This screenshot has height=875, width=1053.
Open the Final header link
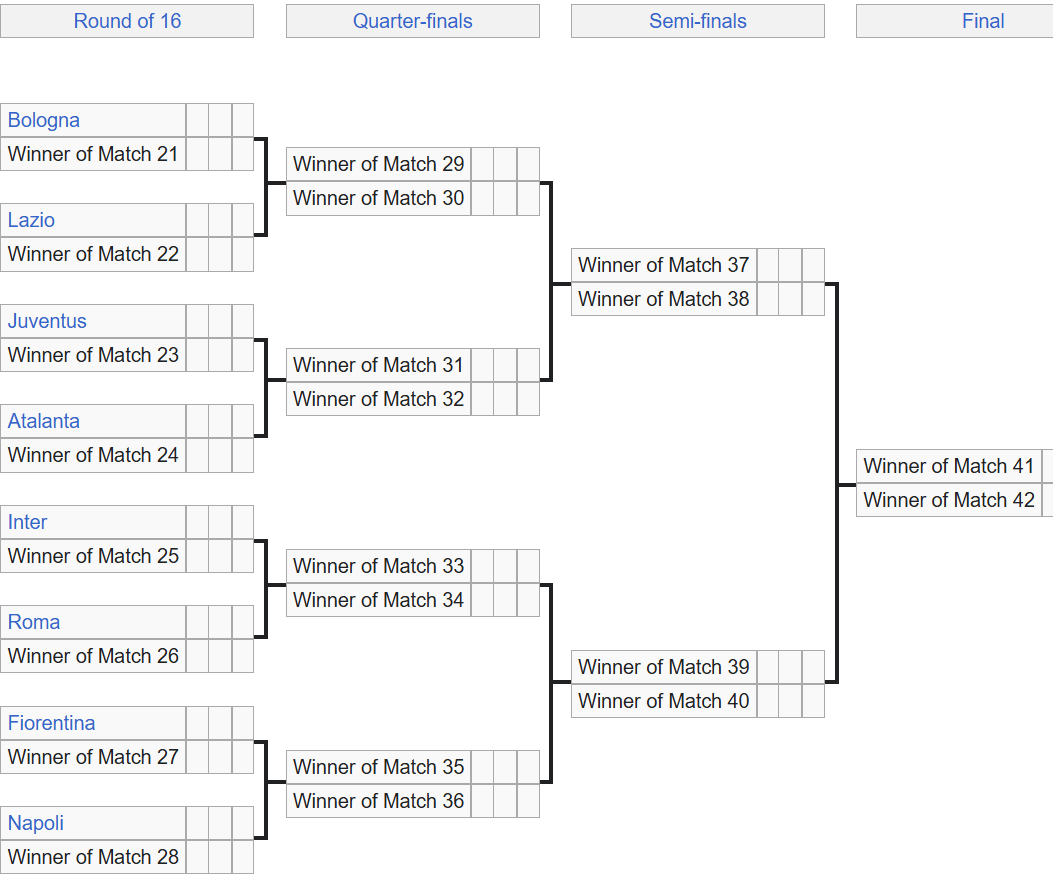[x=982, y=21]
